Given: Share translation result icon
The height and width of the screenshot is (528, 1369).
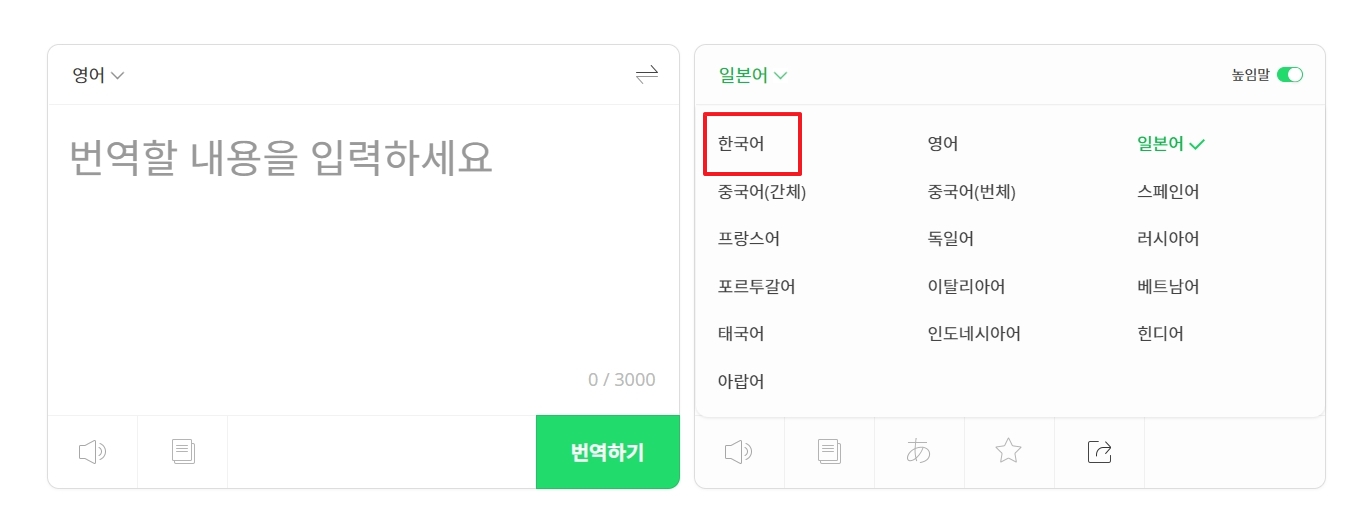Looking at the screenshot, I should click(1099, 452).
